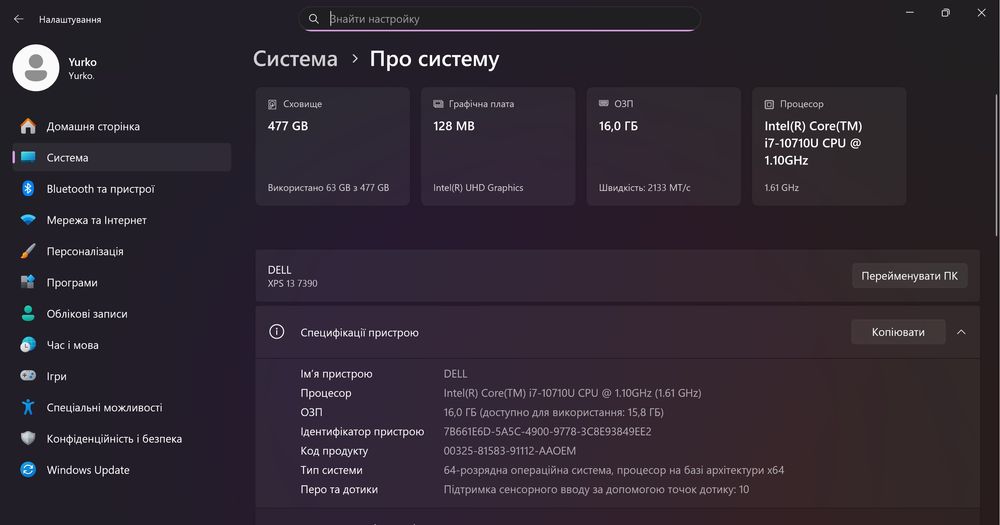The height and width of the screenshot is (525, 1000).
Task: Click the XPS 13 7390 model text
Action: tap(292, 283)
